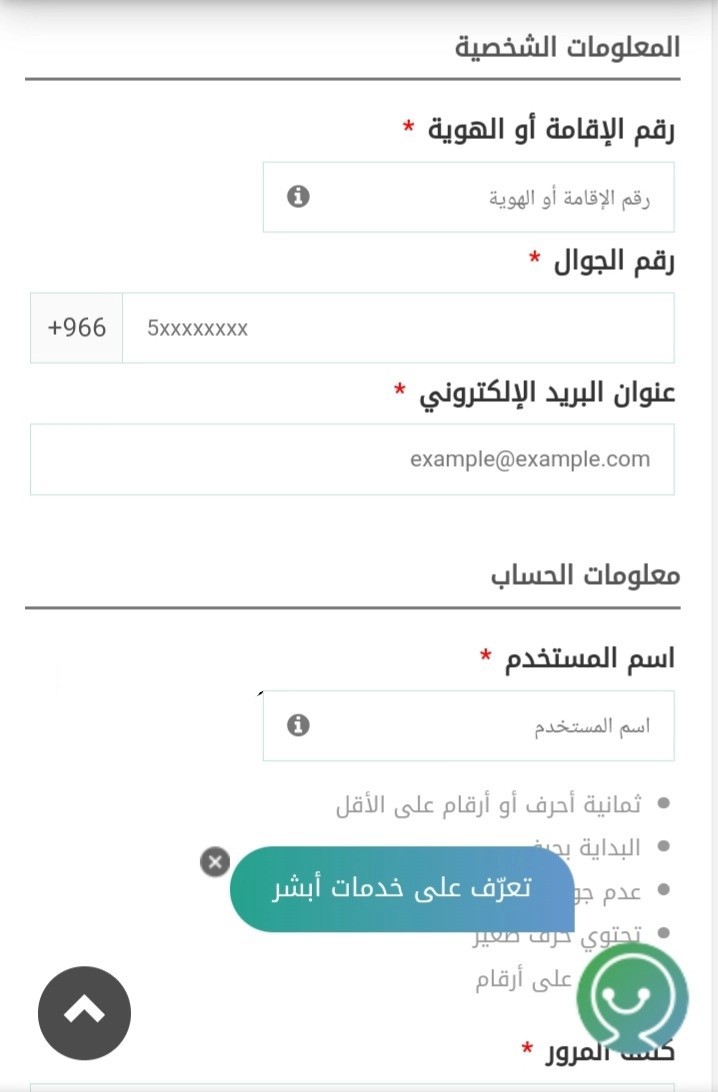Image resolution: width=718 pixels, height=1092 pixels.
Task: Click the scroll-to-top arrow button
Action: (84, 1013)
